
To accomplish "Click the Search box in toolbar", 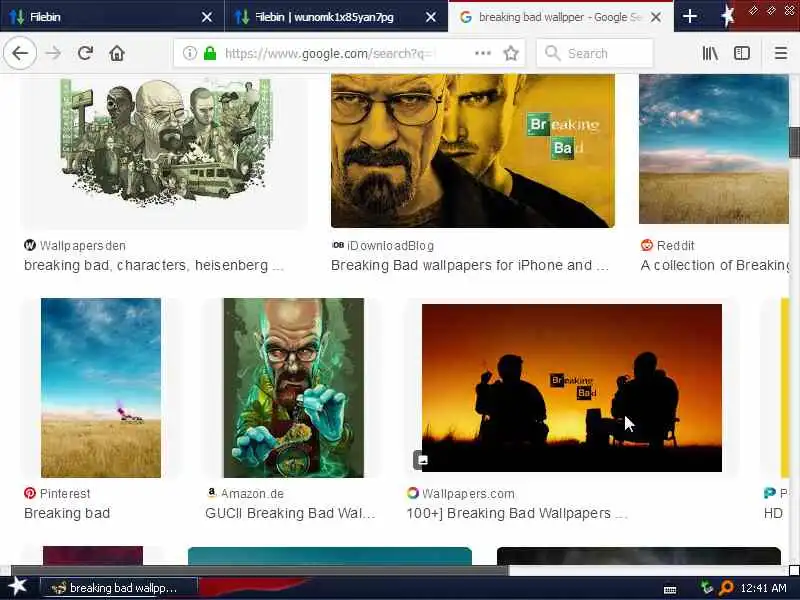I will [x=594, y=53].
